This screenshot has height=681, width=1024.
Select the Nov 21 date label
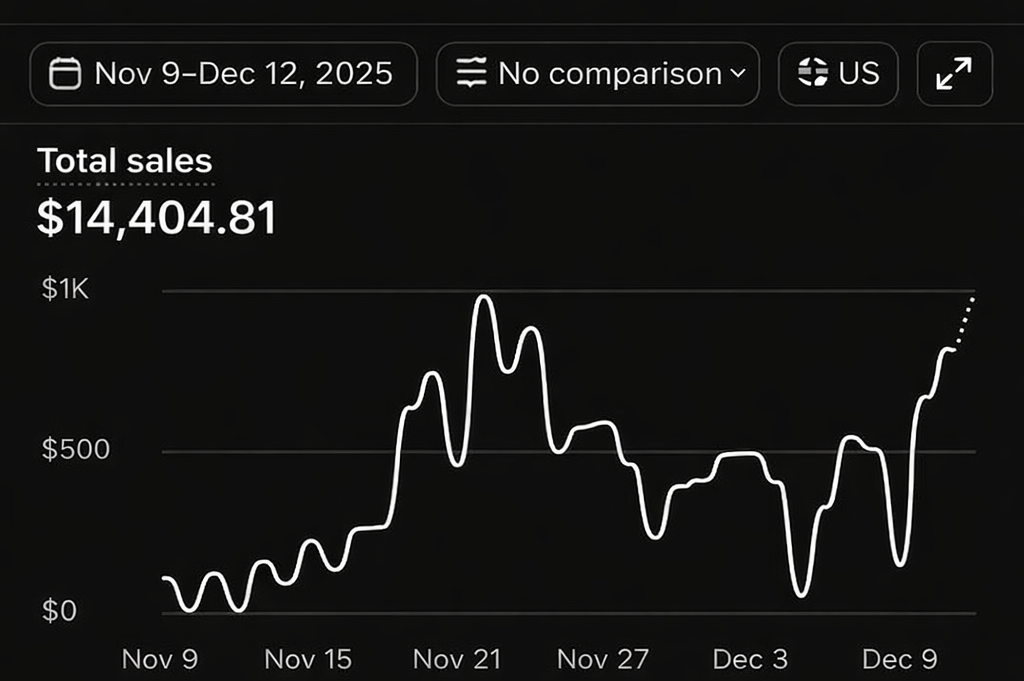[x=455, y=659]
